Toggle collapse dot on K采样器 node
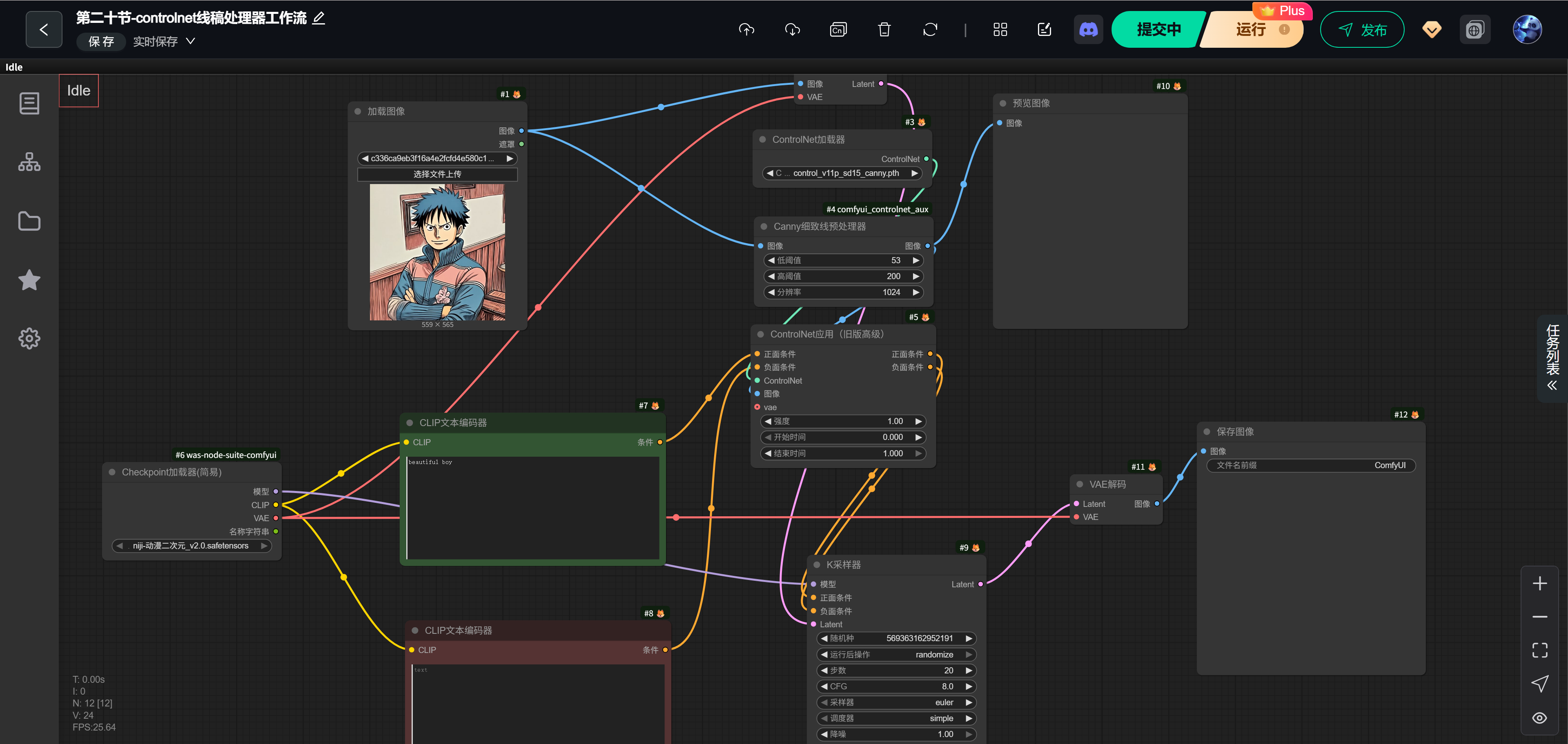This screenshot has width=1568, height=744. 817,564
